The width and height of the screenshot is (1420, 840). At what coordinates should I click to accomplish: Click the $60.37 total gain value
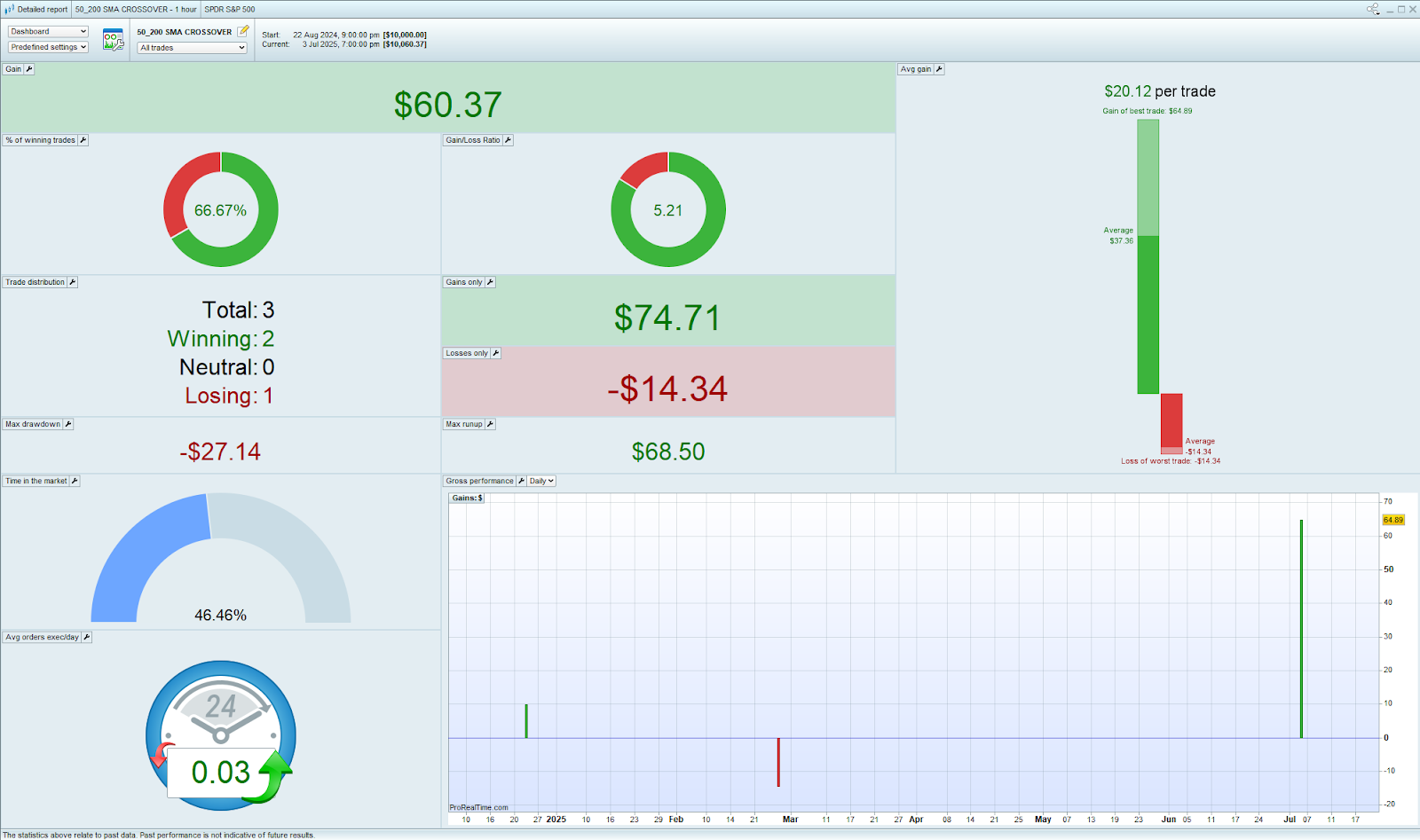coord(448,105)
